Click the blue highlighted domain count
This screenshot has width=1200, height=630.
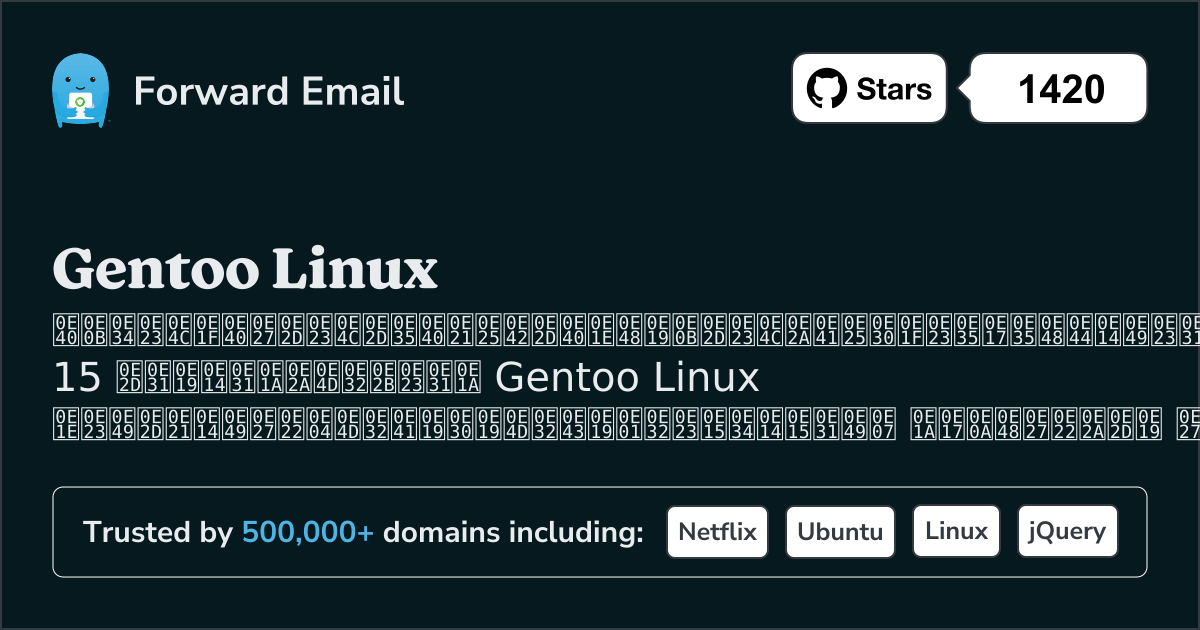tap(306, 532)
